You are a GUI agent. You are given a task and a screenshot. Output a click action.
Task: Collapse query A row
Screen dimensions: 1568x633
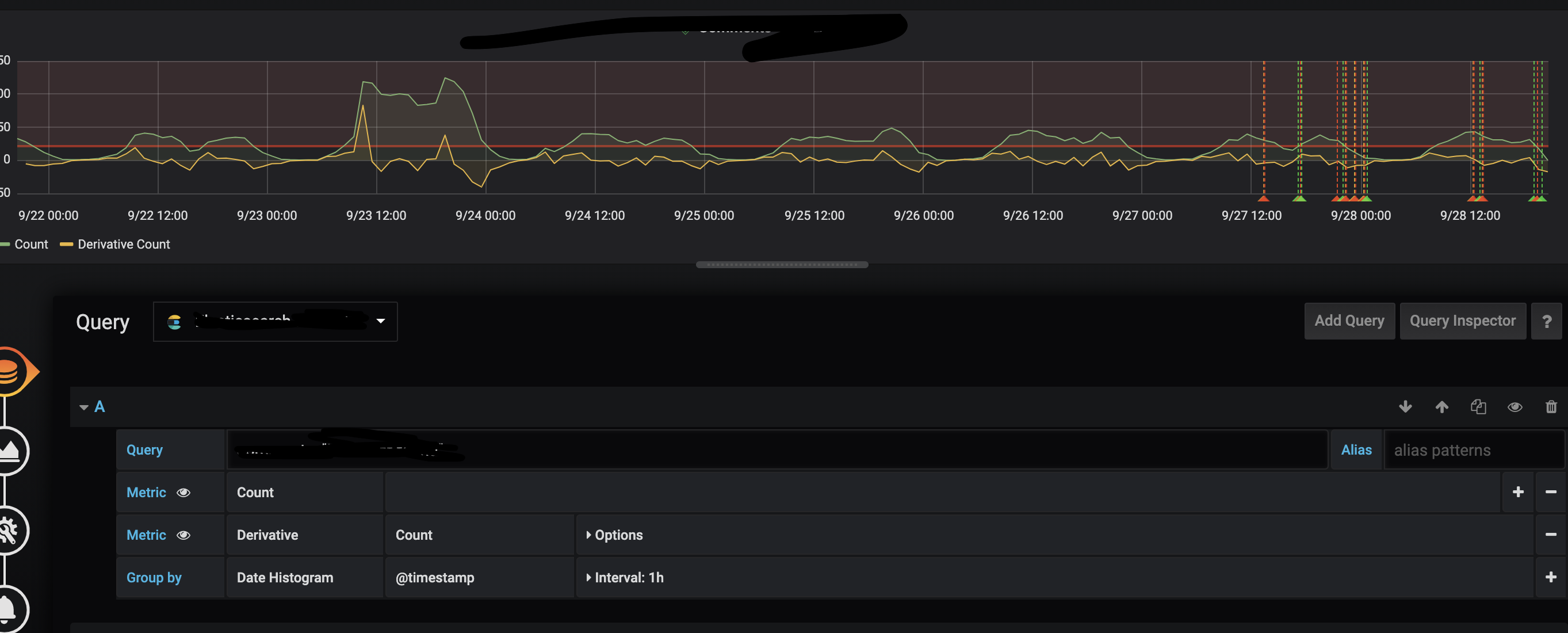pyautogui.click(x=84, y=407)
